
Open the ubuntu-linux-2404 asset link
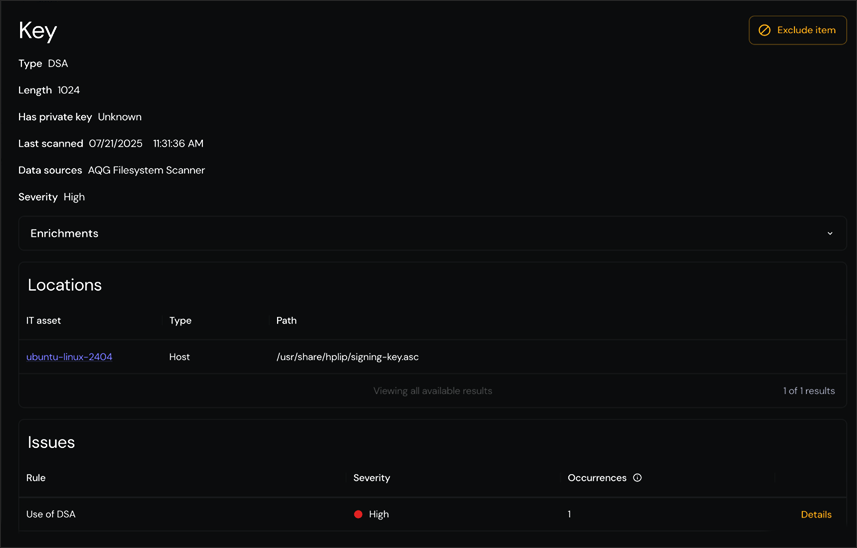pos(69,357)
